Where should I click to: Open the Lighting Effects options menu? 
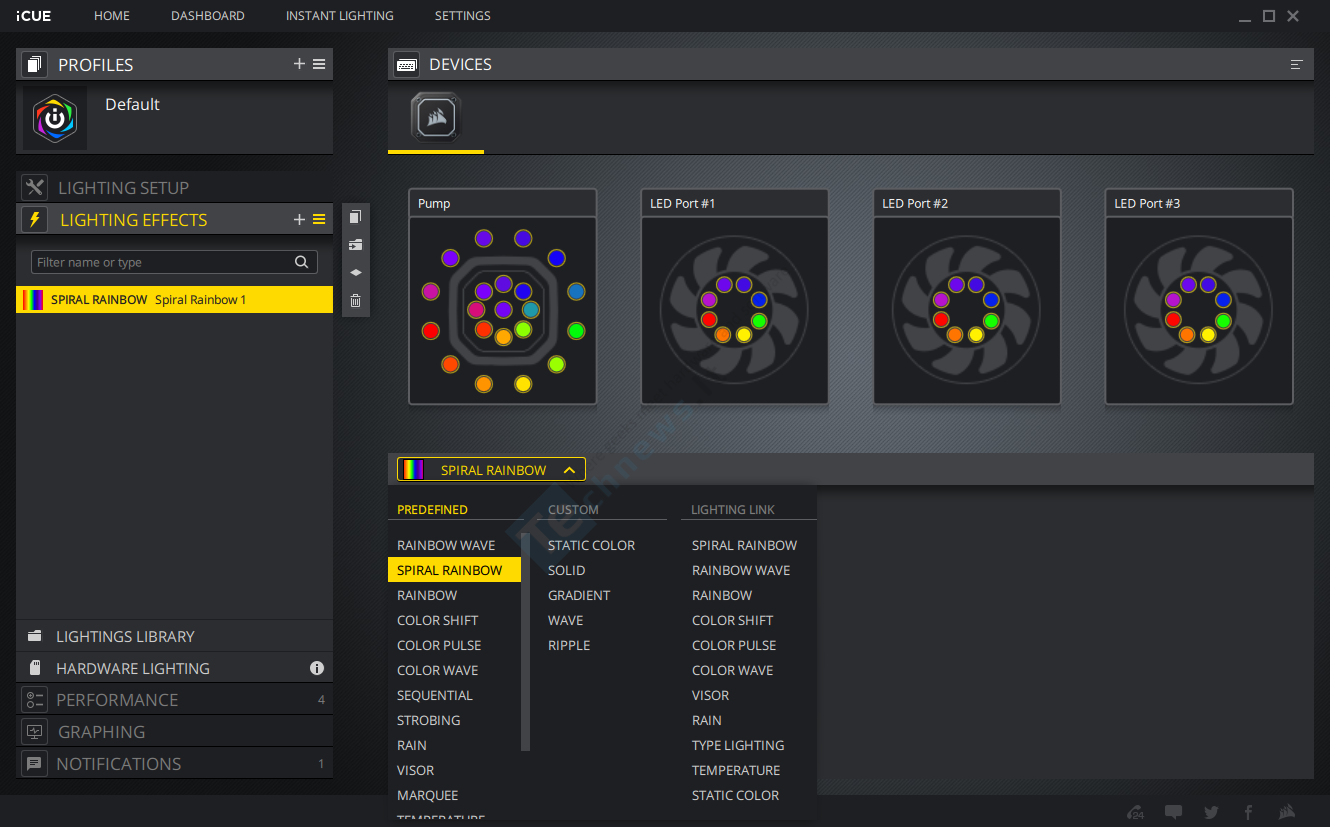[319, 220]
